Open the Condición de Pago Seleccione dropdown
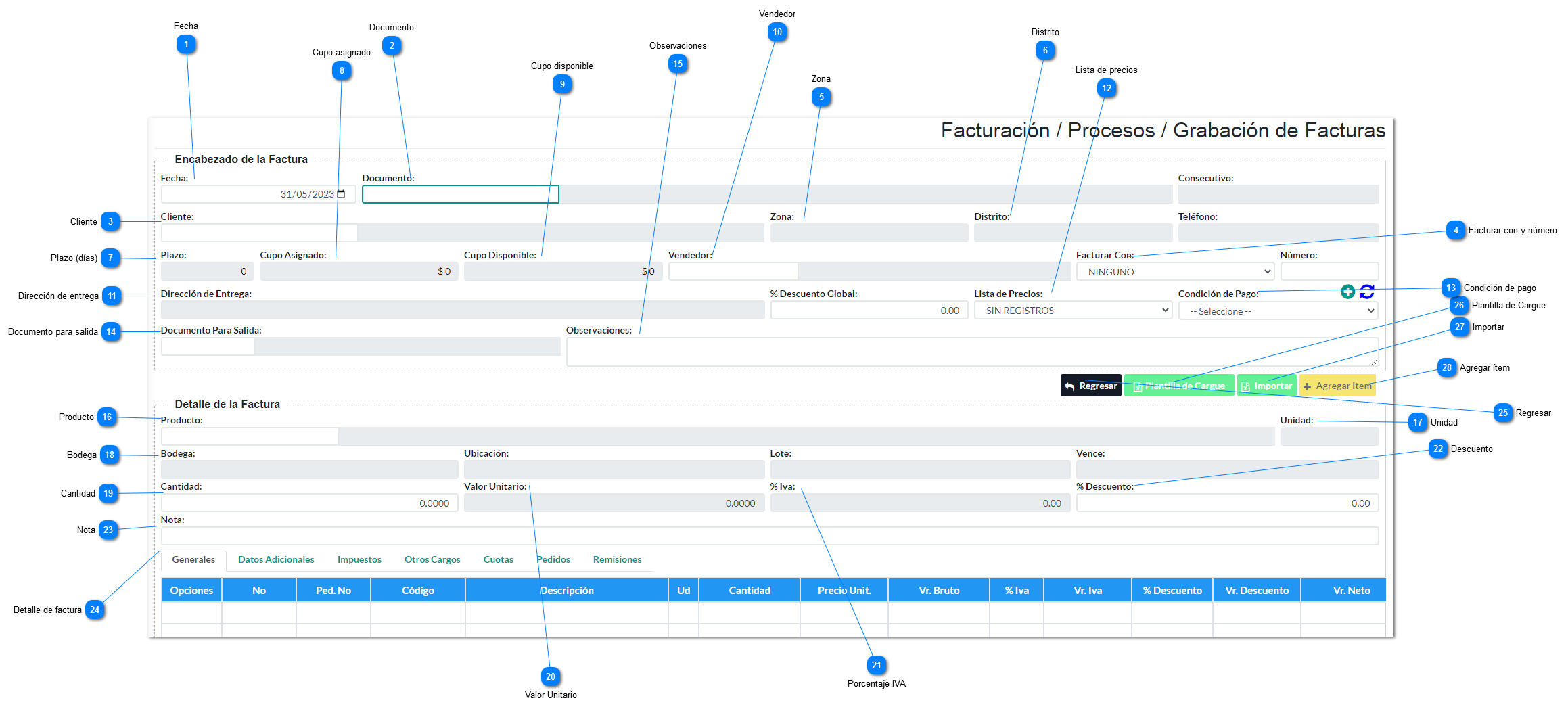Image resolution: width=1568 pixels, height=711 pixels. [1278, 311]
